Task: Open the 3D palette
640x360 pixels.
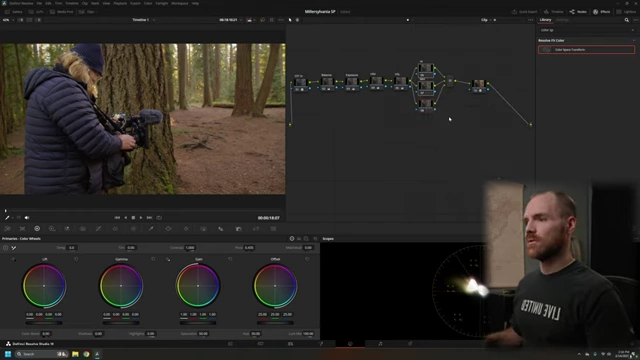Action: pos(273,229)
